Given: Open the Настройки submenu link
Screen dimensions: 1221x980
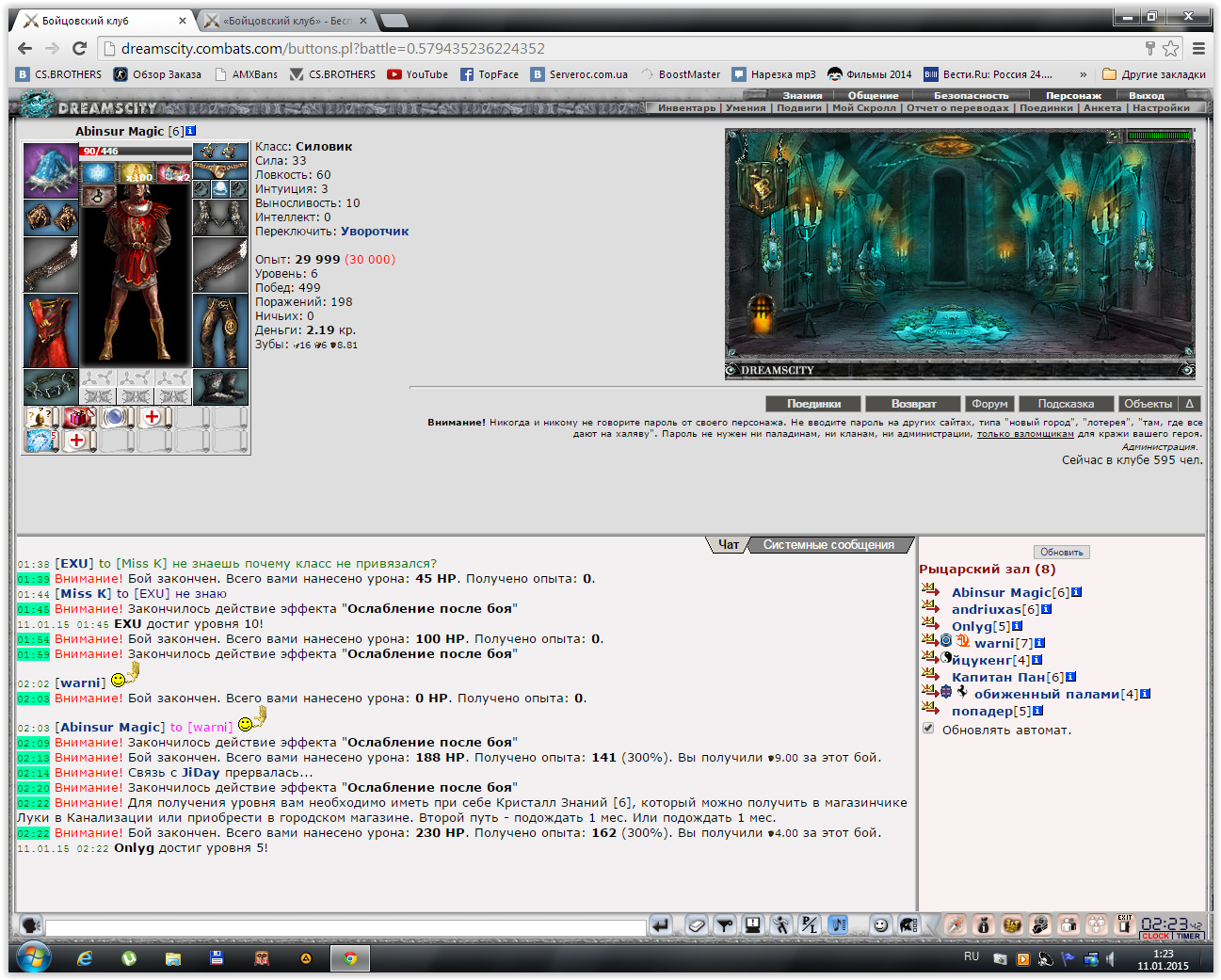Looking at the screenshot, I should (1161, 107).
